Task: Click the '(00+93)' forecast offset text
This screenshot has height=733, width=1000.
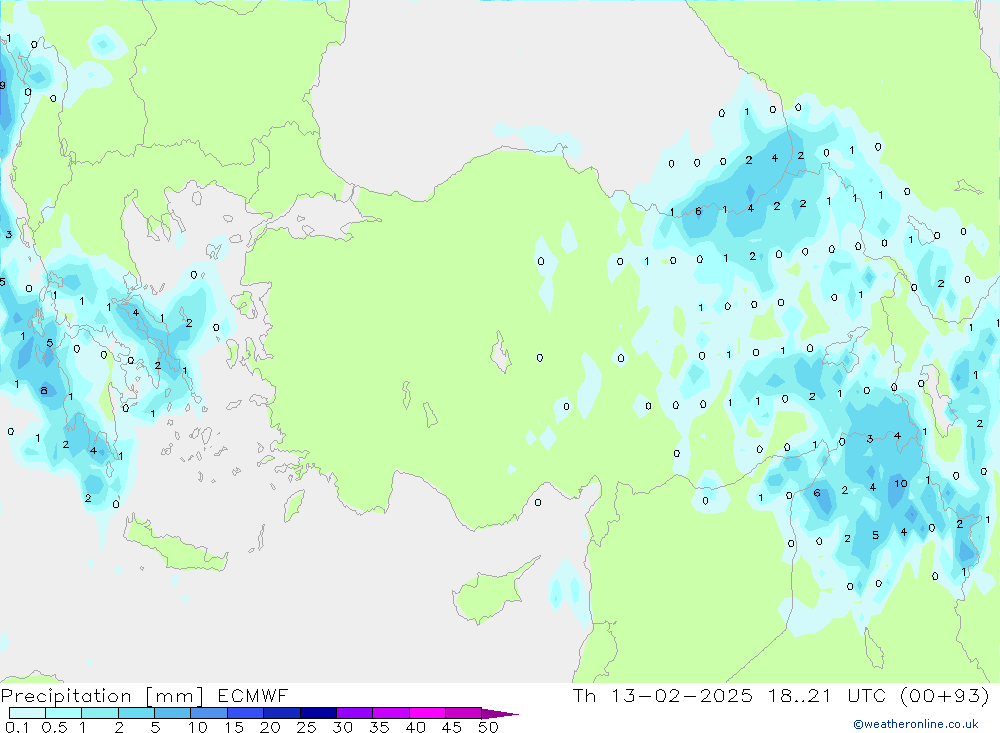Action: tap(945, 695)
